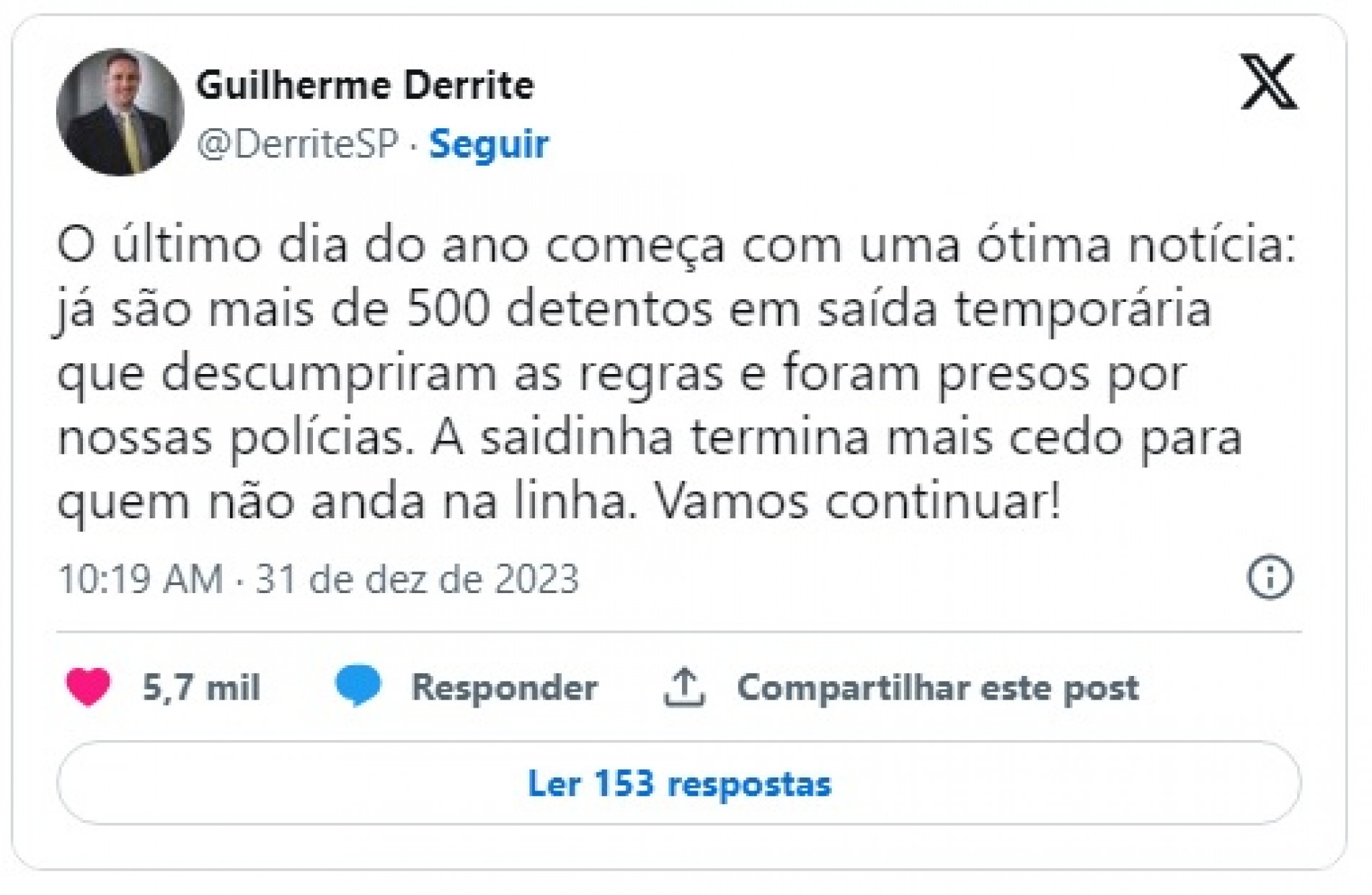1372x895 pixels.
Task: Click 'nossas polícias' in the tweet text
Action: pyautogui.click(x=236, y=438)
